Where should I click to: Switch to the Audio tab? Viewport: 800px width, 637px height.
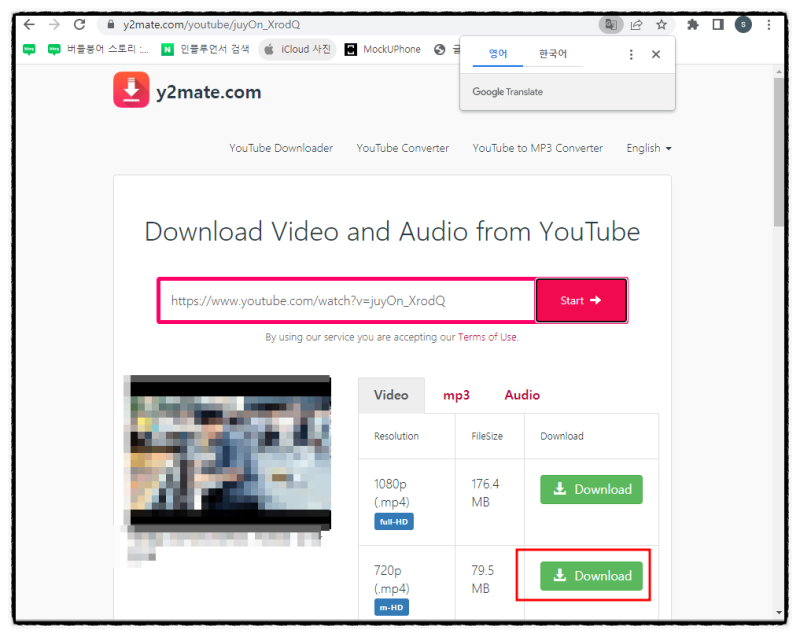(x=522, y=395)
